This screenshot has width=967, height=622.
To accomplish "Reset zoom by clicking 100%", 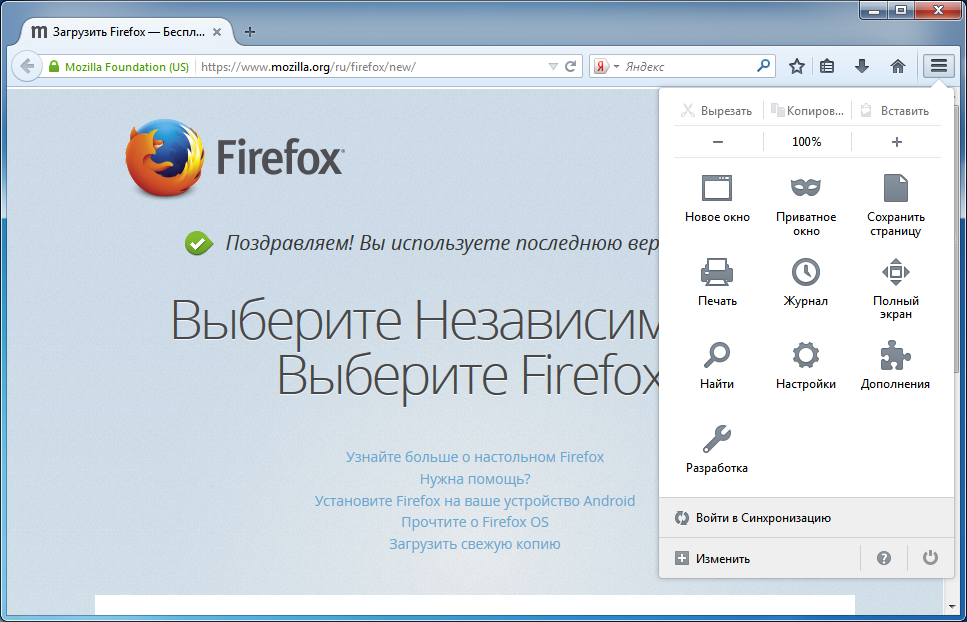I will pos(807,142).
